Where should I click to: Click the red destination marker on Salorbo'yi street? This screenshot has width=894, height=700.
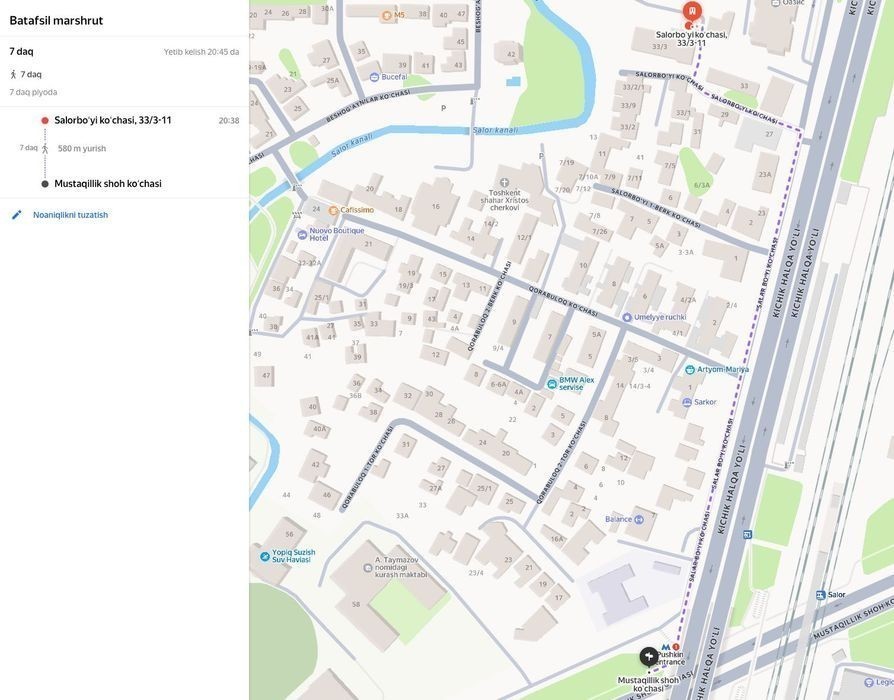(x=692, y=12)
